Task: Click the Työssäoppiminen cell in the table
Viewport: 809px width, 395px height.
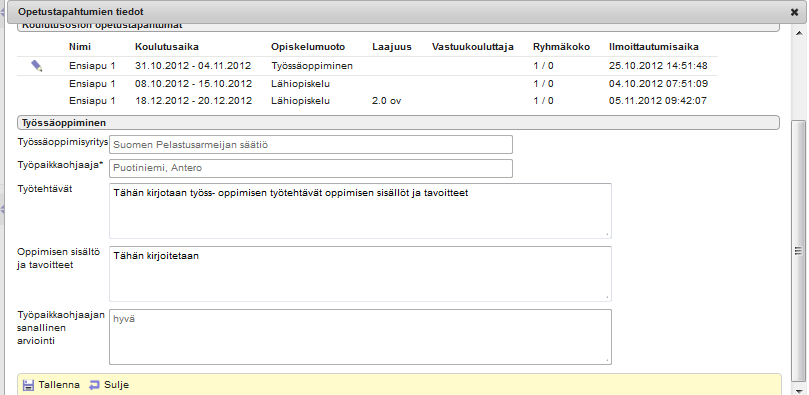Action: click(x=312, y=65)
